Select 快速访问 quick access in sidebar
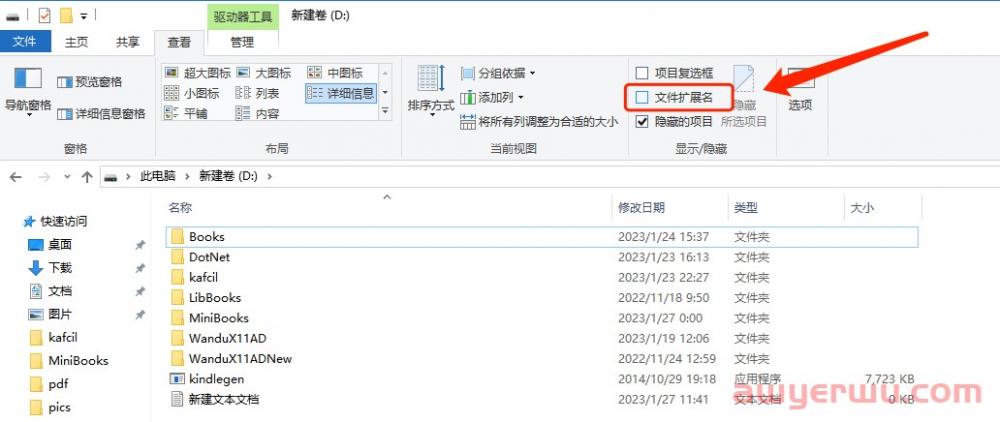The image size is (1000, 422). coord(55,221)
